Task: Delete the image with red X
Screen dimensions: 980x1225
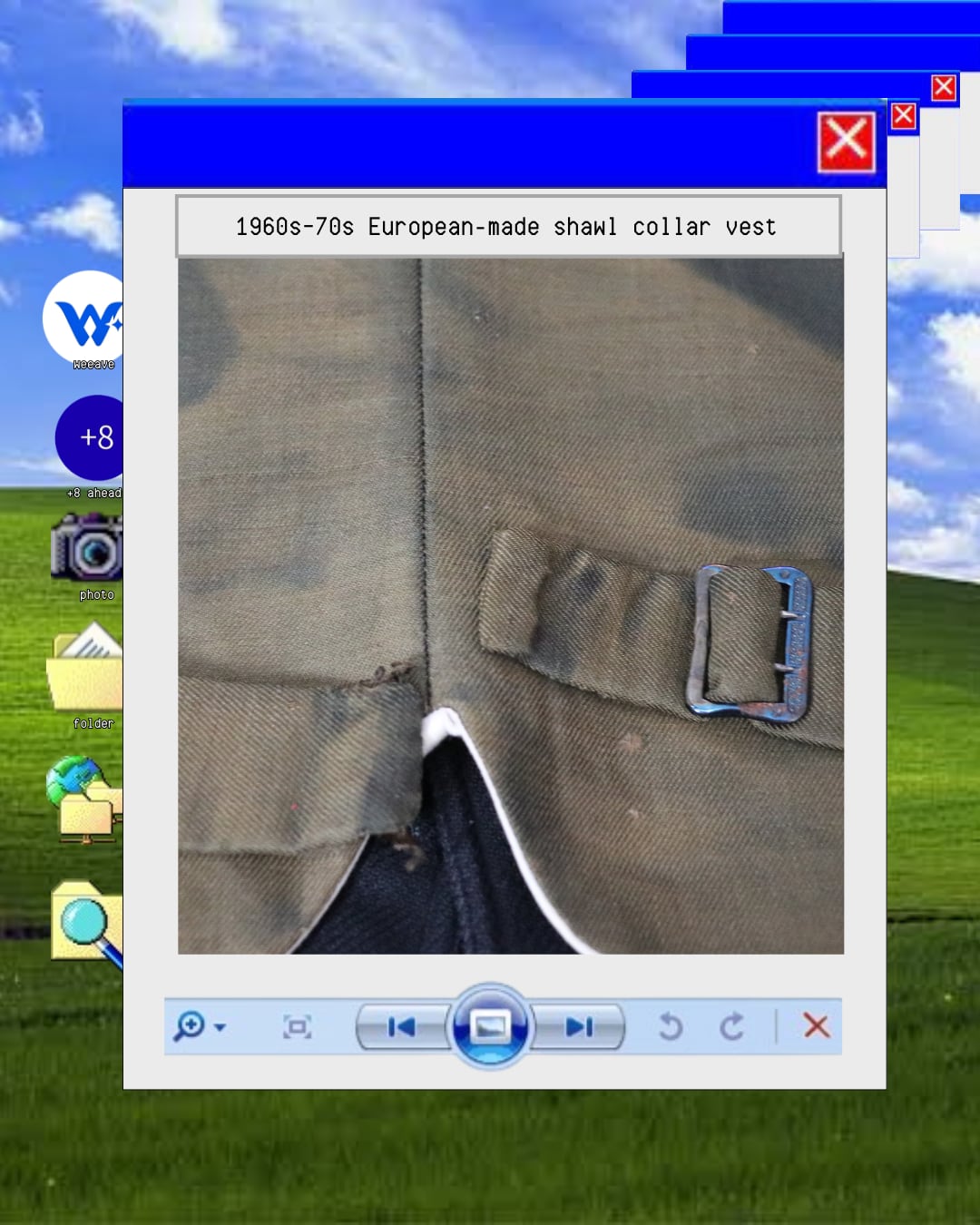Action: [x=816, y=1026]
